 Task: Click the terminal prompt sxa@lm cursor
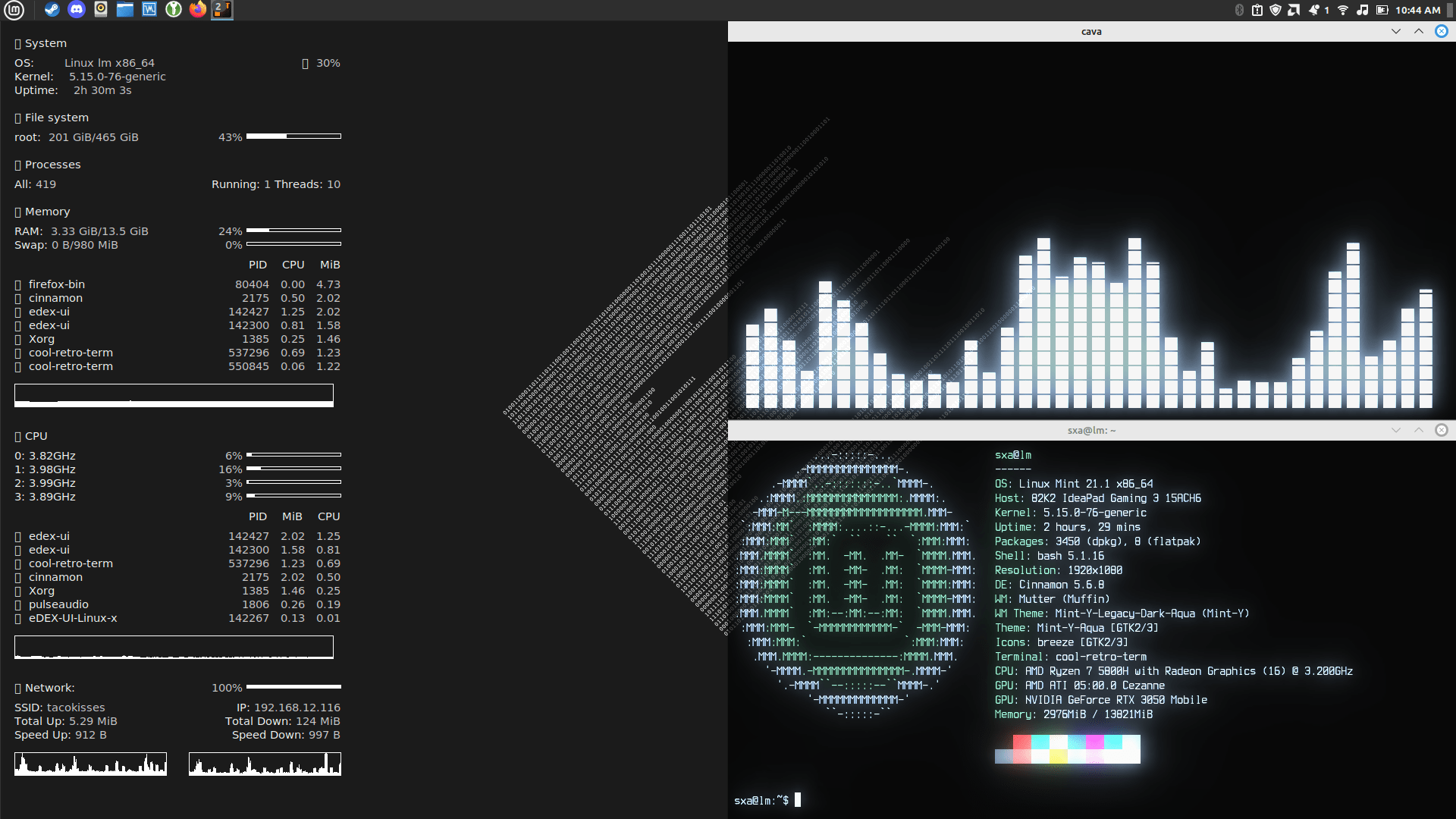[x=797, y=800]
